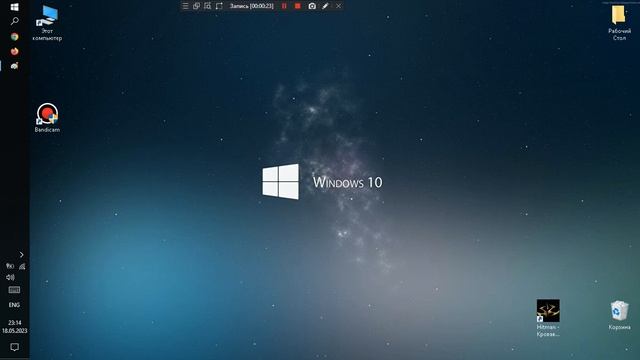Image resolution: width=640 pixels, height=360 pixels.
Task: Open the Bandicam recording bar menu
Action: coord(185,6)
